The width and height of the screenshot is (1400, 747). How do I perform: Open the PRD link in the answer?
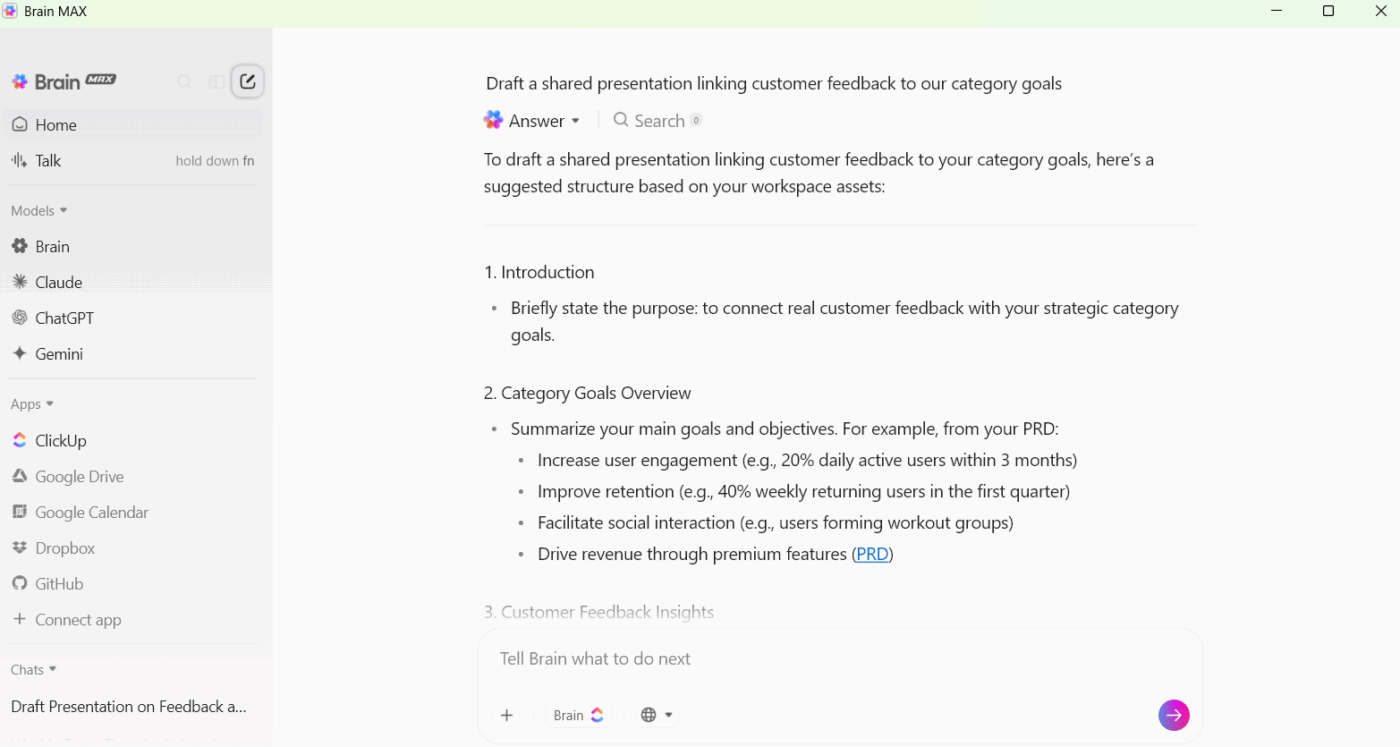(x=871, y=553)
